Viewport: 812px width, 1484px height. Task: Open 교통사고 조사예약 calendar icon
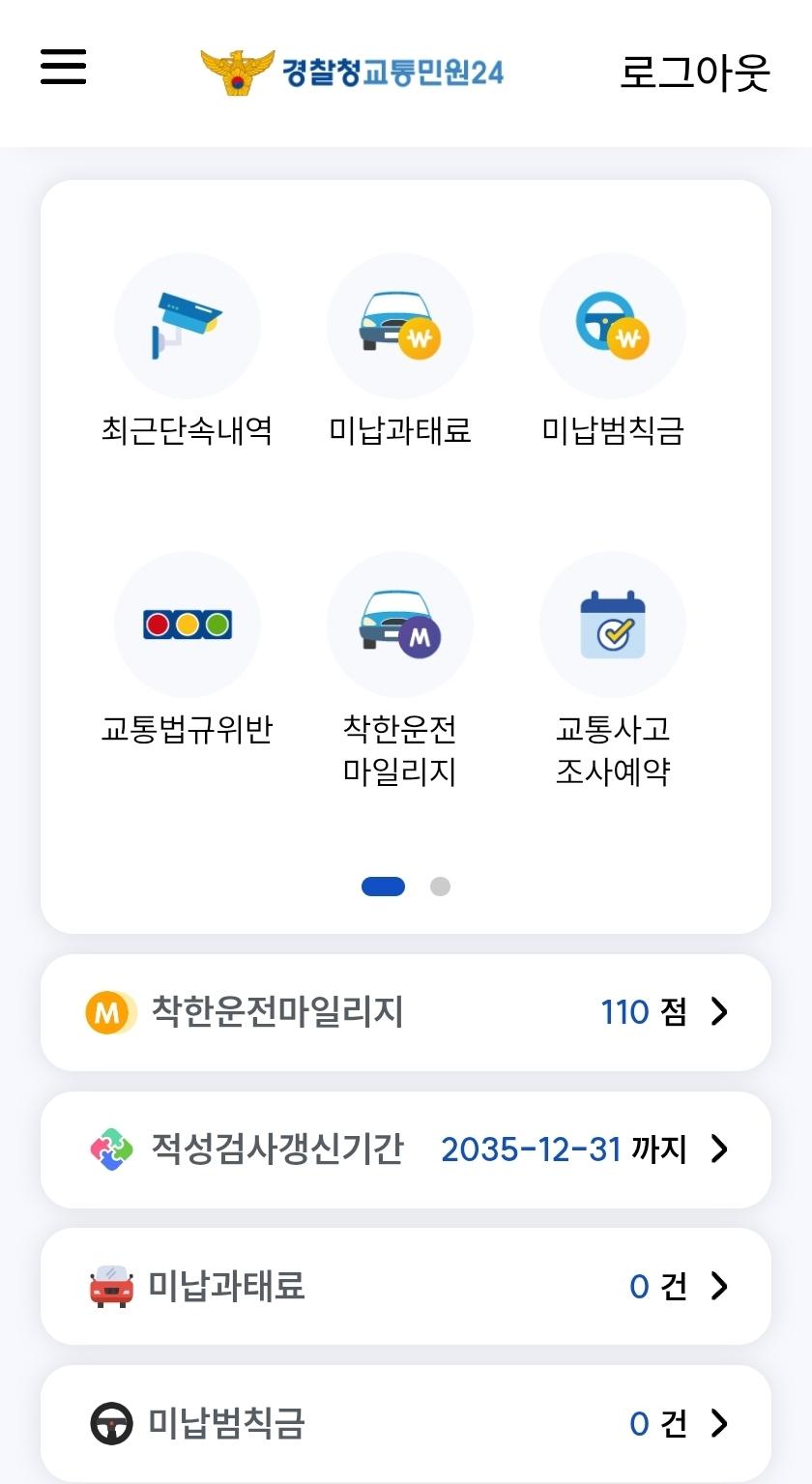(x=612, y=625)
